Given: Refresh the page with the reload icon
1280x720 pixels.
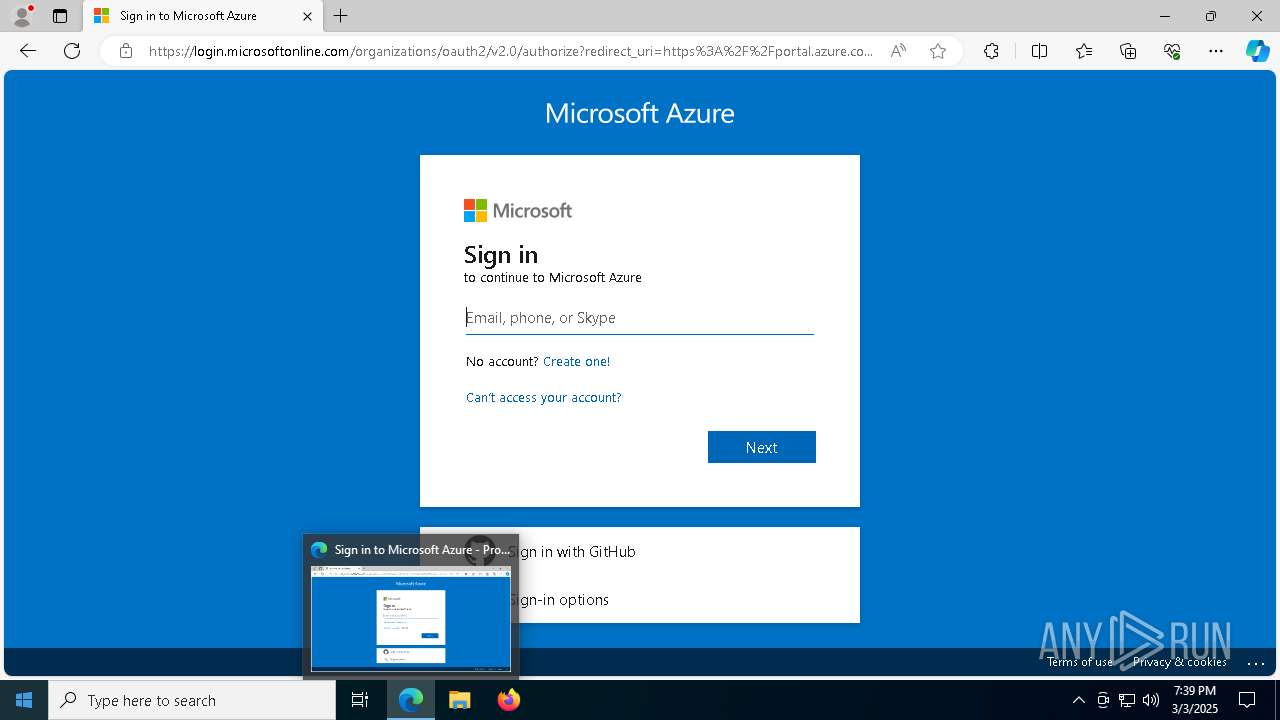Looking at the screenshot, I should pos(72,51).
